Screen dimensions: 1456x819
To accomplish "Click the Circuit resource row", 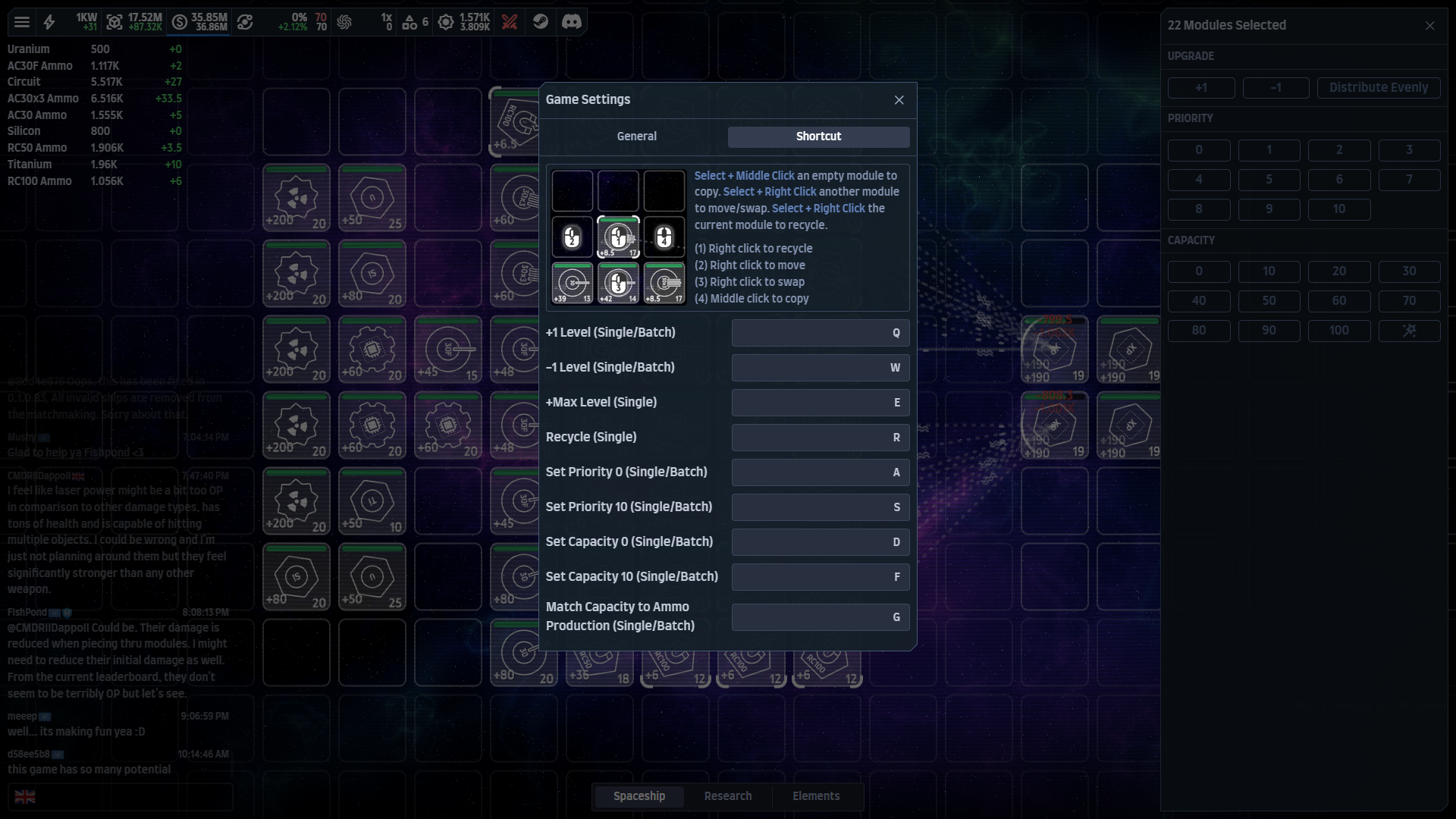I will [x=95, y=82].
